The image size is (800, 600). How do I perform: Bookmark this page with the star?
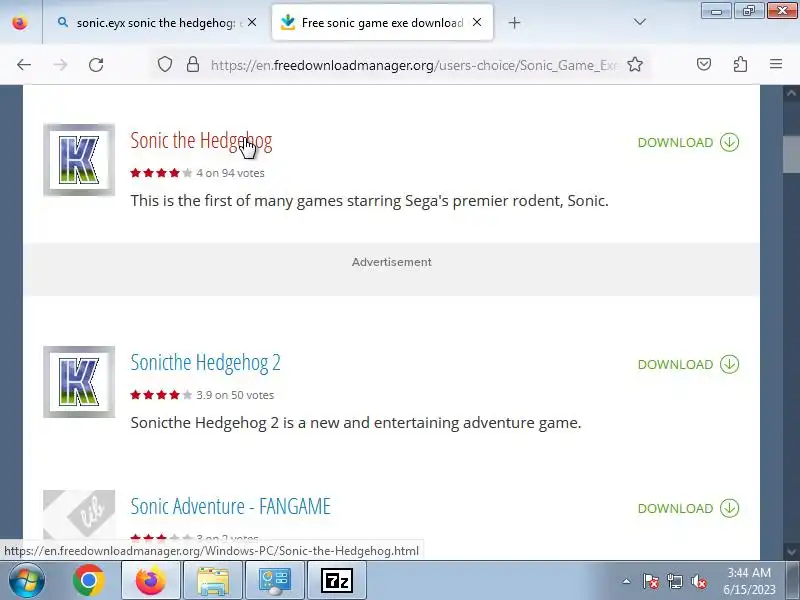635,65
